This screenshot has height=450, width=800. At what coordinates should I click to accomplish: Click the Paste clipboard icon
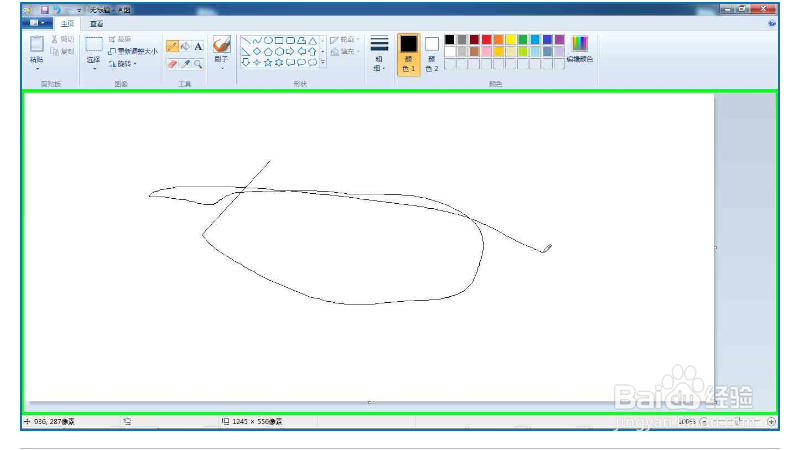tap(37, 44)
